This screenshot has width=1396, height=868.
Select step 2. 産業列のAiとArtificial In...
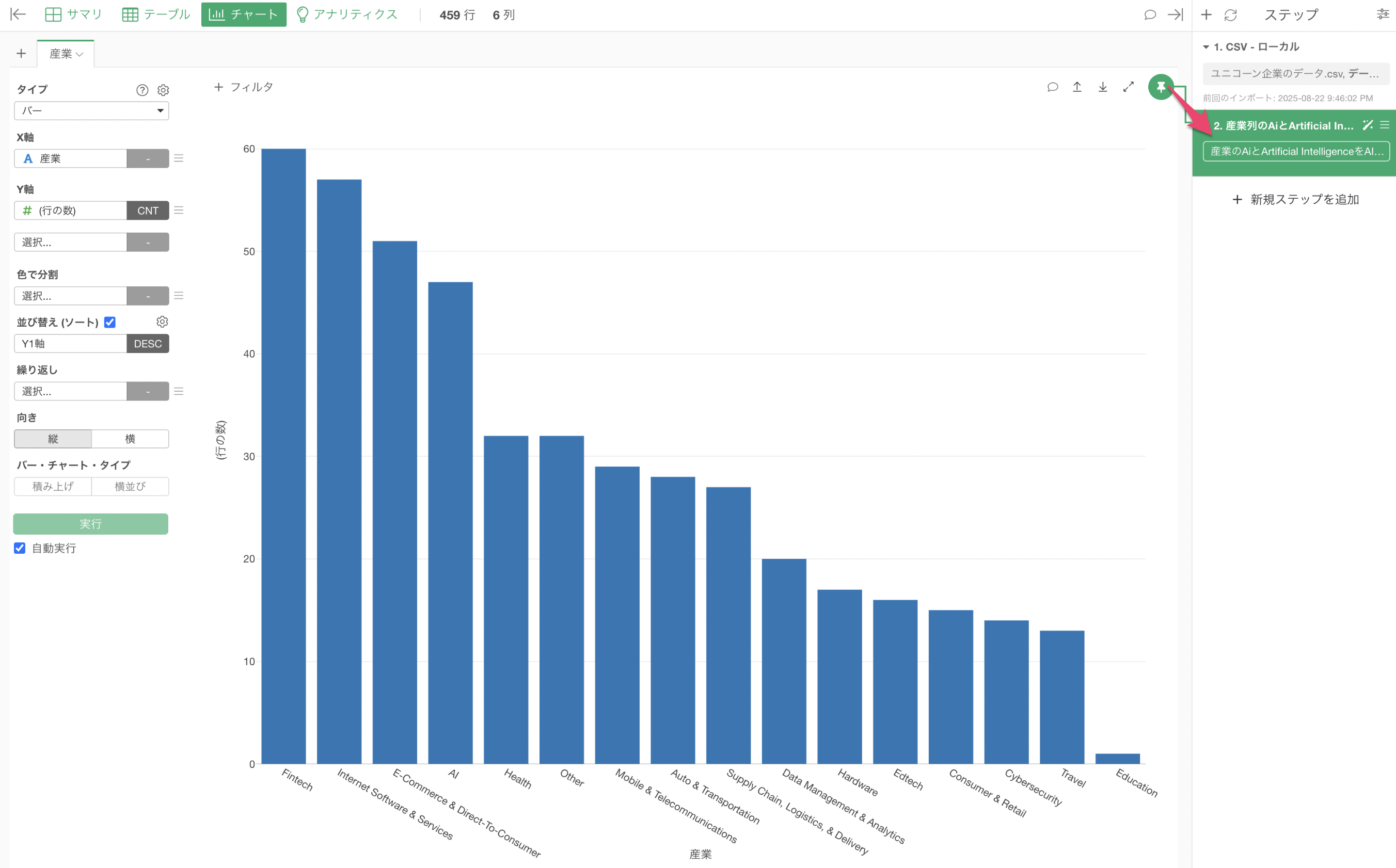1283,126
